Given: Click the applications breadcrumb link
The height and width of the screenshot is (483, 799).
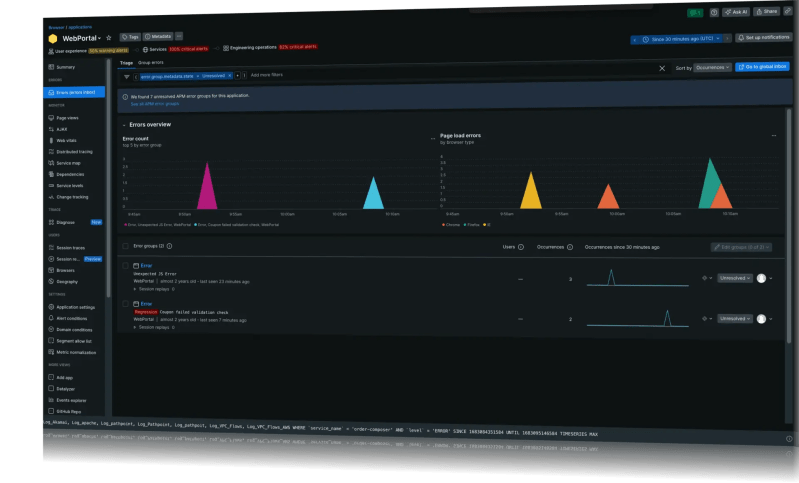Looking at the screenshot, I should pyautogui.click(x=80, y=27).
